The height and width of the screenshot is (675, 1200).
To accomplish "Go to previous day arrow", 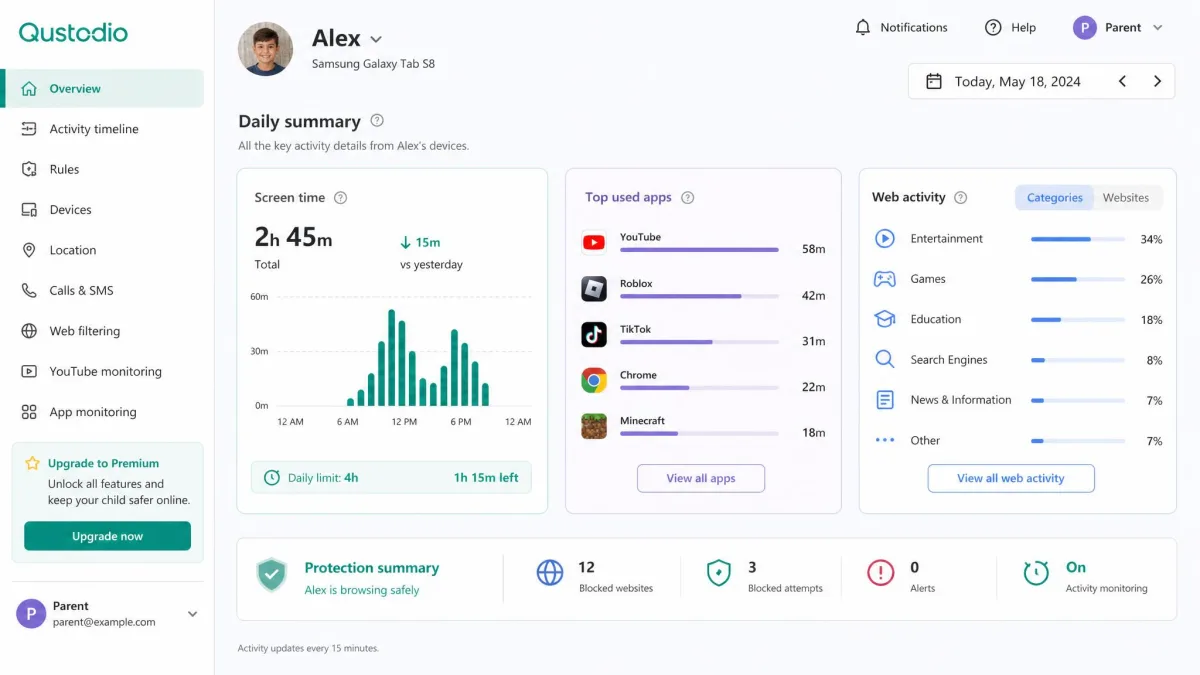I will [1122, 81].
